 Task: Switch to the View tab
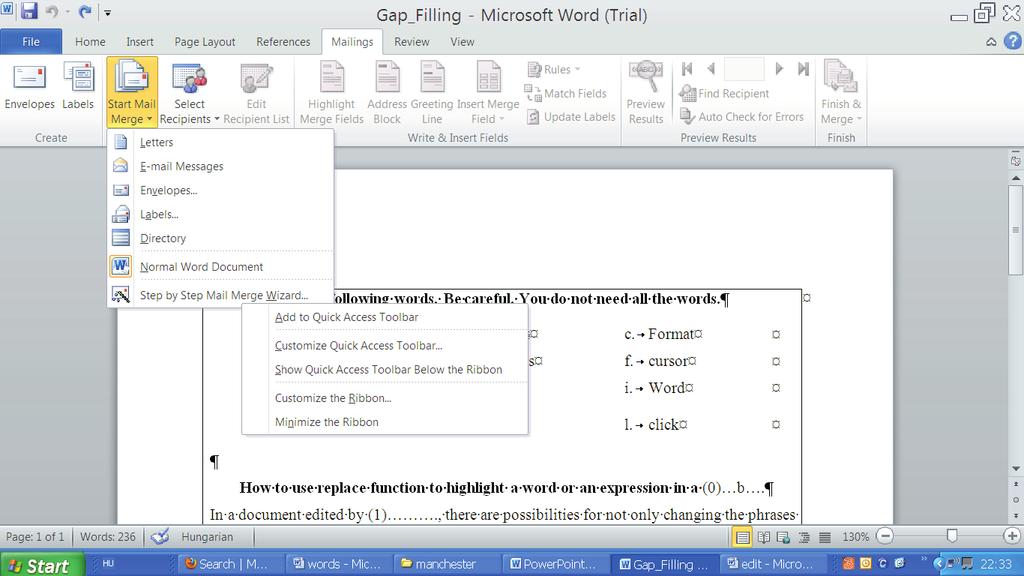pos(462,42)
